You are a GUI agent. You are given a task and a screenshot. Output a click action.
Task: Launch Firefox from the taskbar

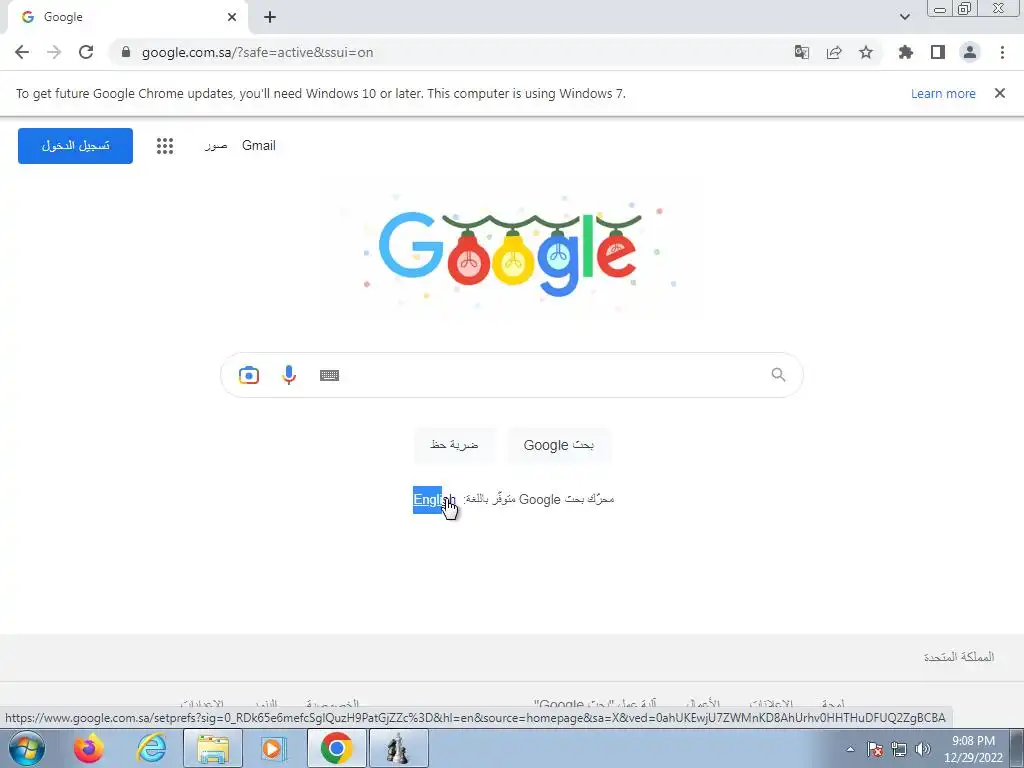[88, 748]
